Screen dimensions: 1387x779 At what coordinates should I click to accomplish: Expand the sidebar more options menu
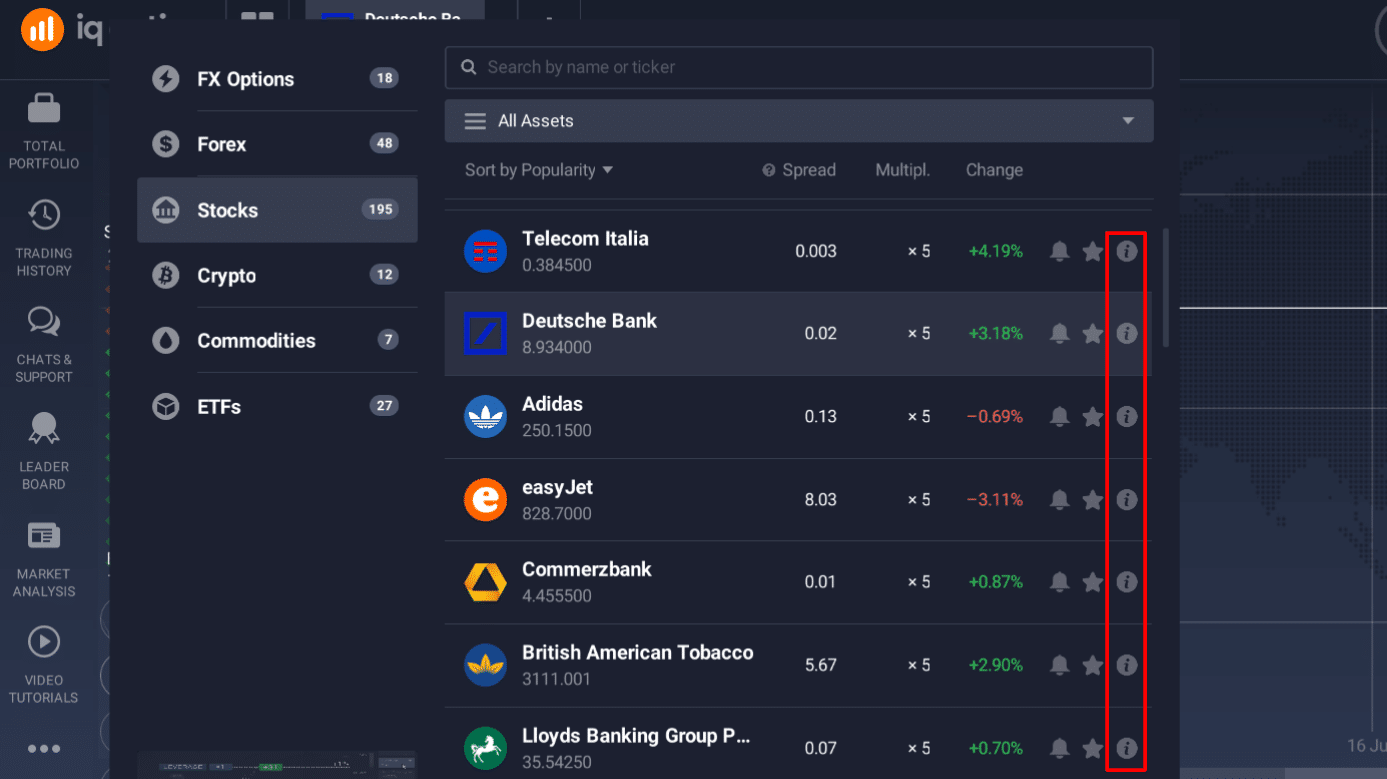(43, 748)
